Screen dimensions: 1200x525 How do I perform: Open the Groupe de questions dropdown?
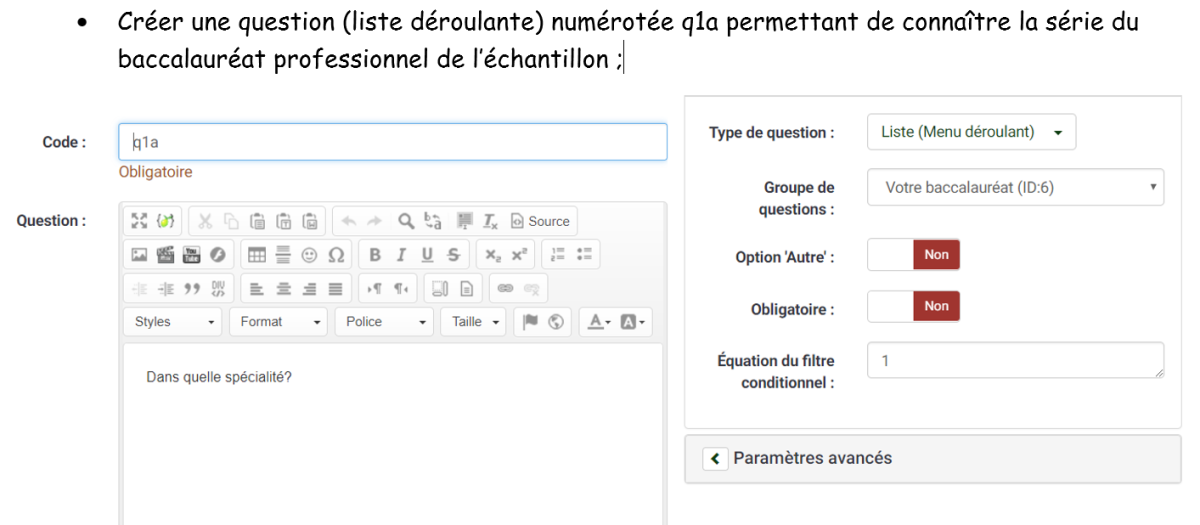1015,187
